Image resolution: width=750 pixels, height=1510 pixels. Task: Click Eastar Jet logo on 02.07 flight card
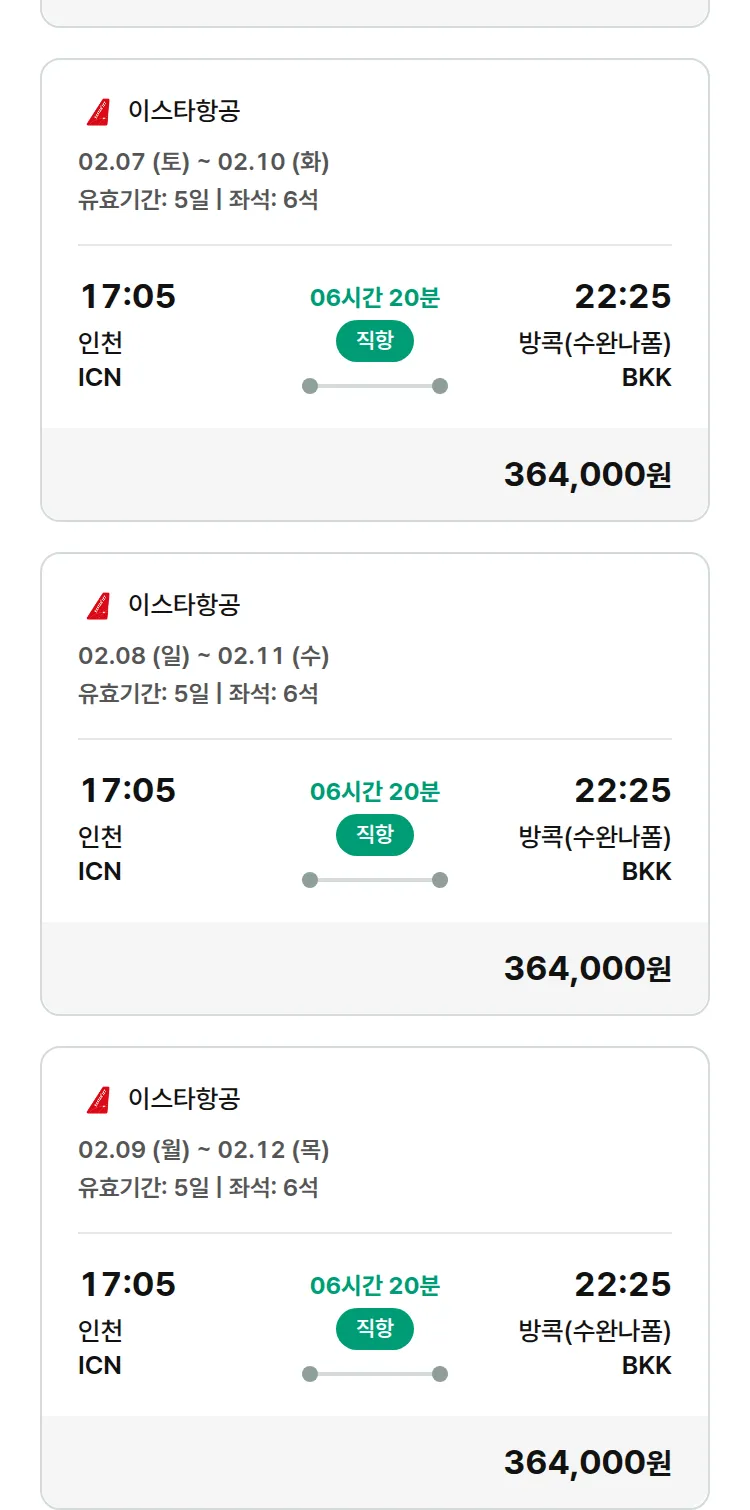tap(98, 112)
